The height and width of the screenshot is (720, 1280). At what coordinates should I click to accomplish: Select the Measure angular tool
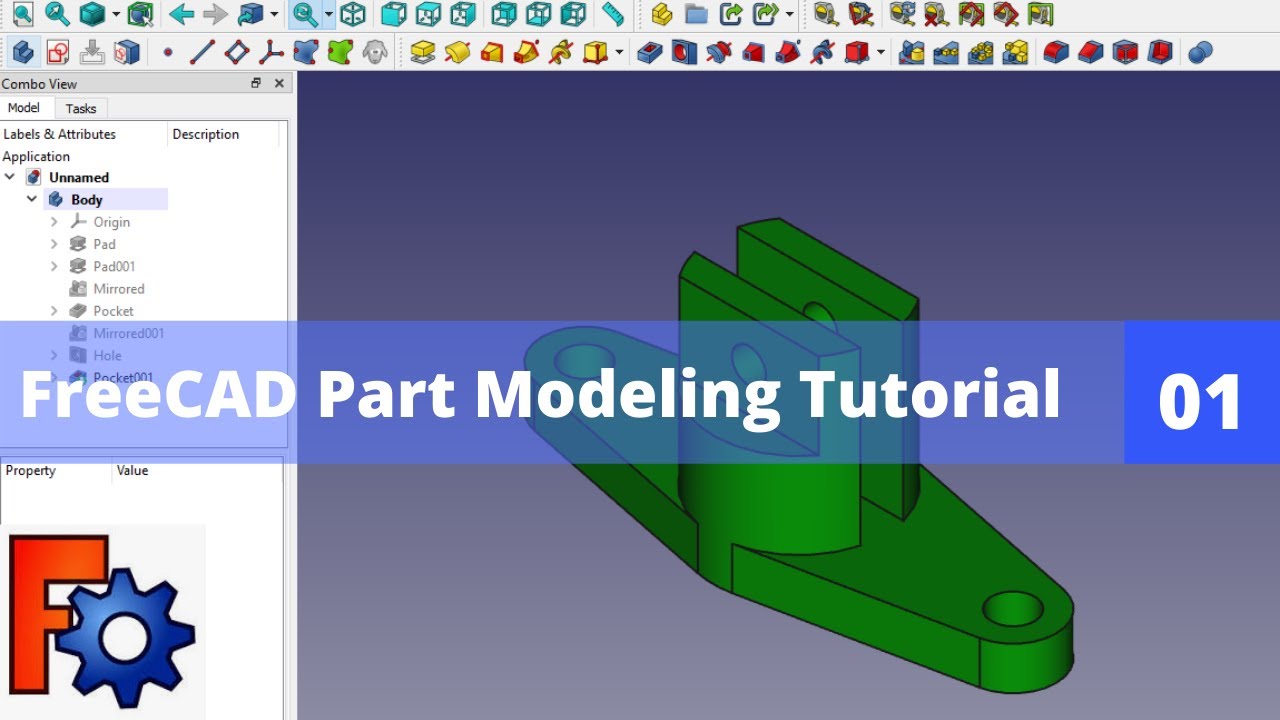click(859, 14)
